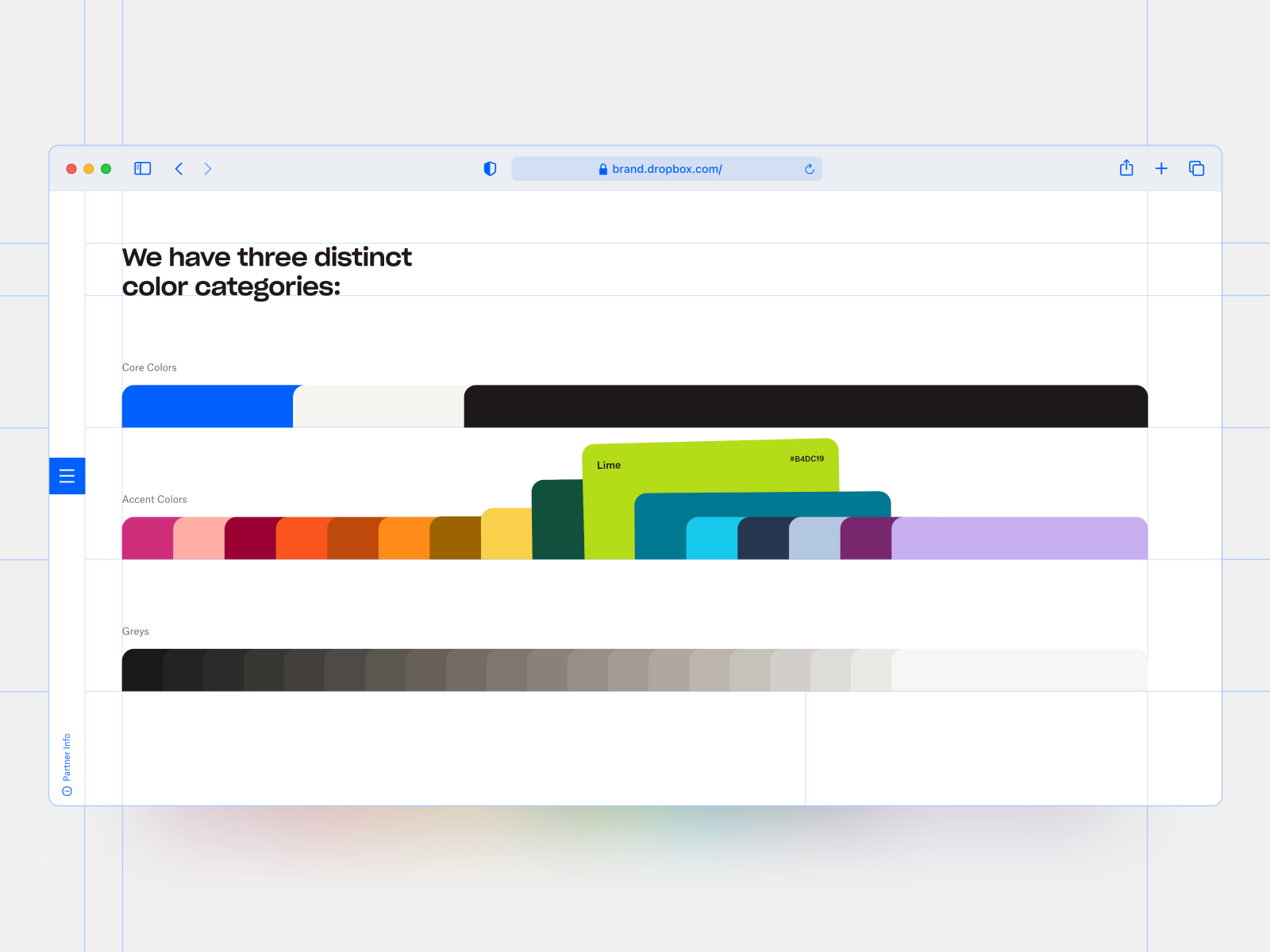Pick the crimson accent swatch
This screenshot has height=952, width=1270.
click(x=251, y=539)
